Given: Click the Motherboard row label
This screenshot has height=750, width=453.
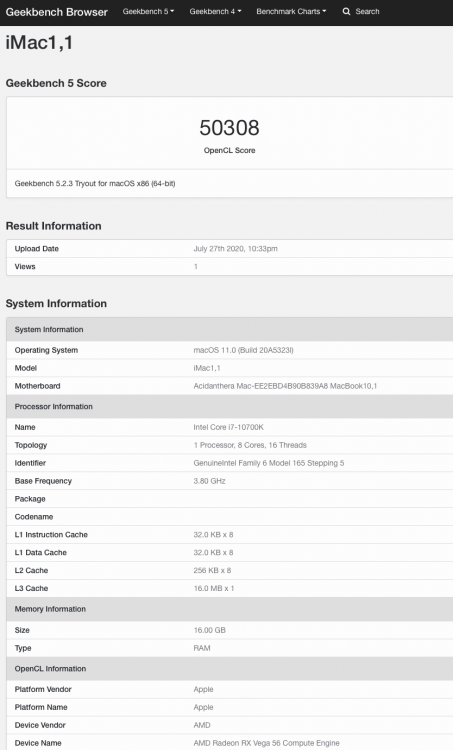Looking at the screenshot, I should 37,386.
